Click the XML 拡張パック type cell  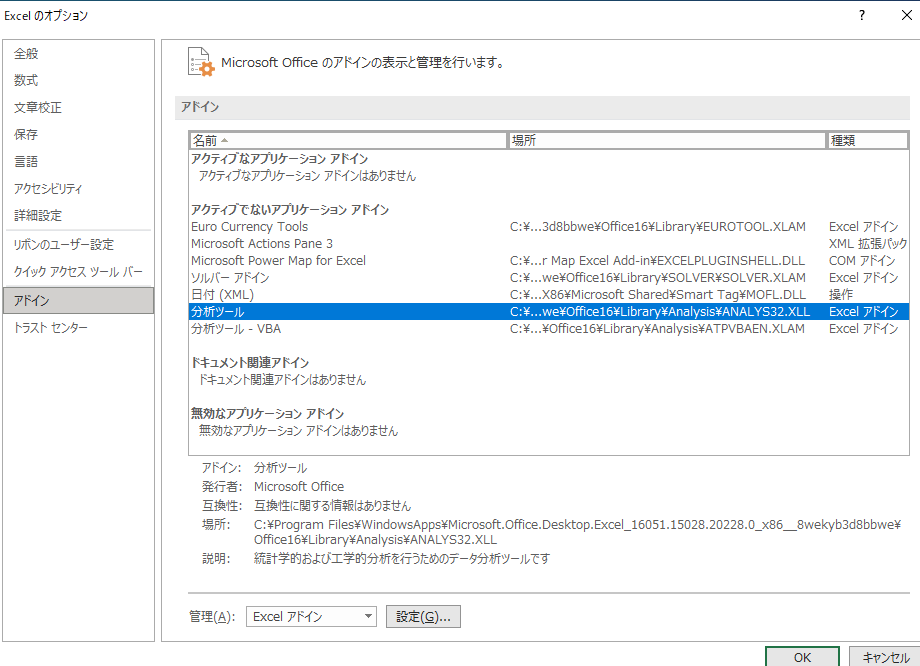[x=868, y=244]
